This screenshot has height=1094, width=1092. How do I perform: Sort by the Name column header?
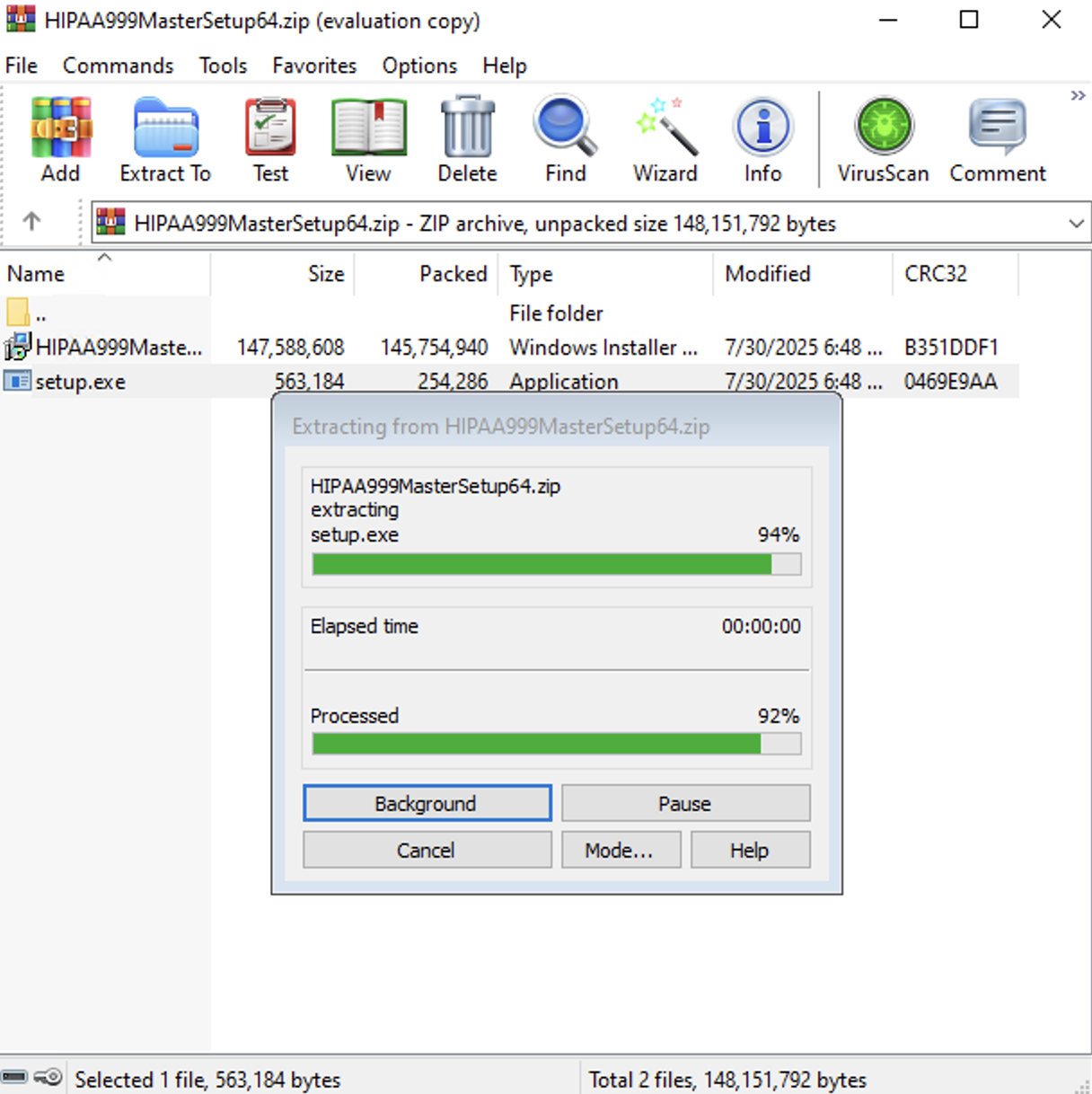coord(105,274)
